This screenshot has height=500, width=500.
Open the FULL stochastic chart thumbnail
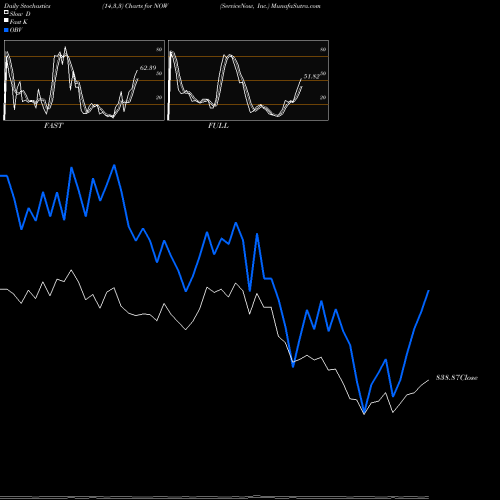pos(248,80)
